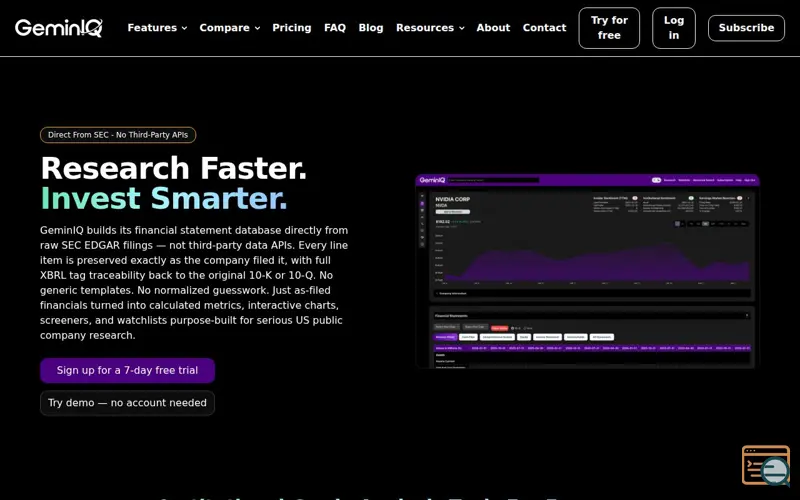Visit the Blog link in the navigation

(x=371, y=28)
